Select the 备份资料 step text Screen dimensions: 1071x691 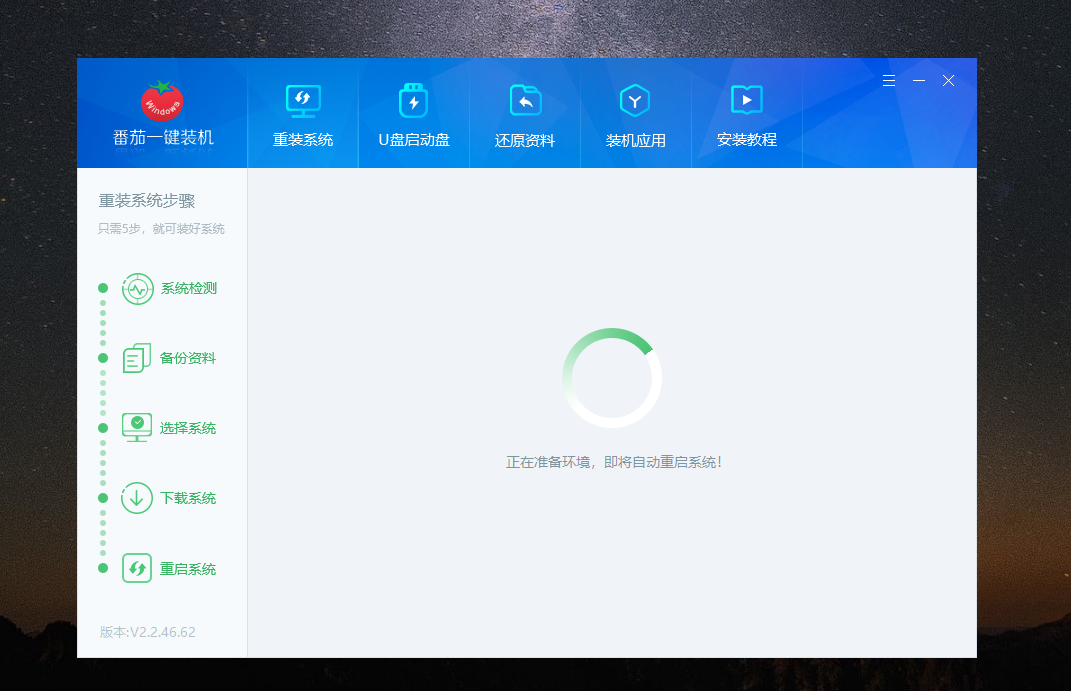point(188,358)
